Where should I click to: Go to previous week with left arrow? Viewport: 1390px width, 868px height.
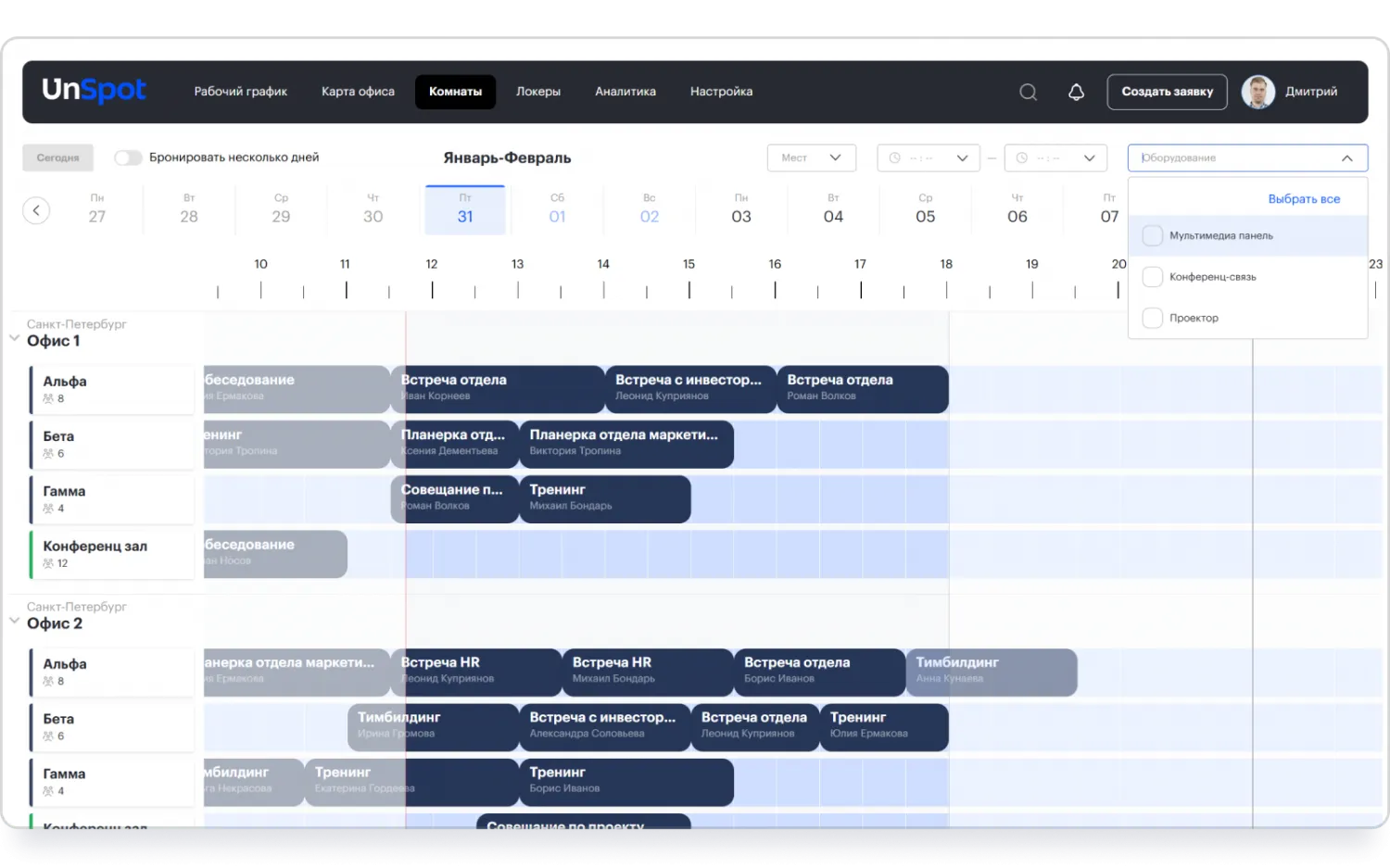click(x=36, y=210)
